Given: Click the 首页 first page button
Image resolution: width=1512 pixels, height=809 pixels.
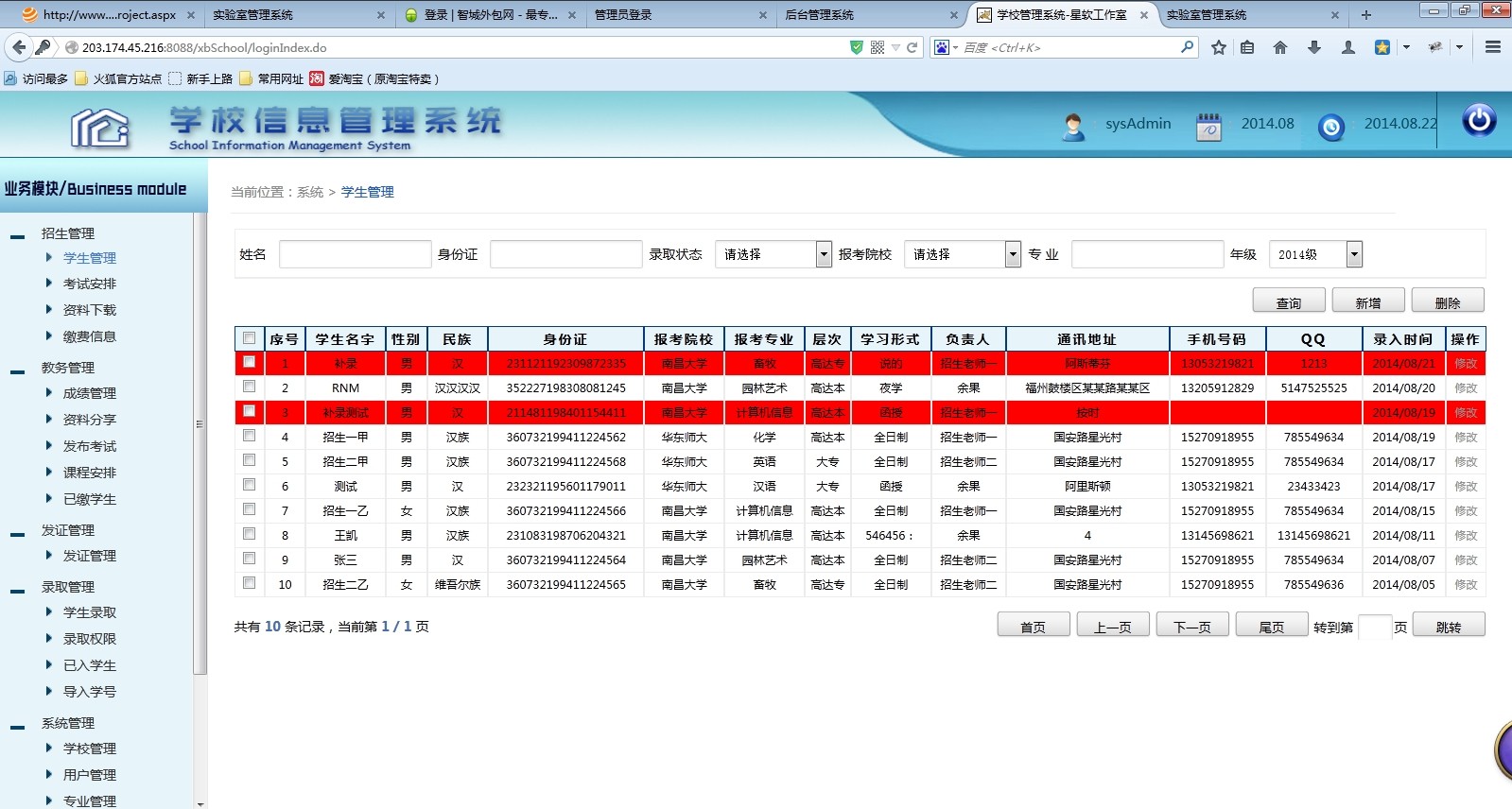Looking at the screenshot, I should (1034, 626).
